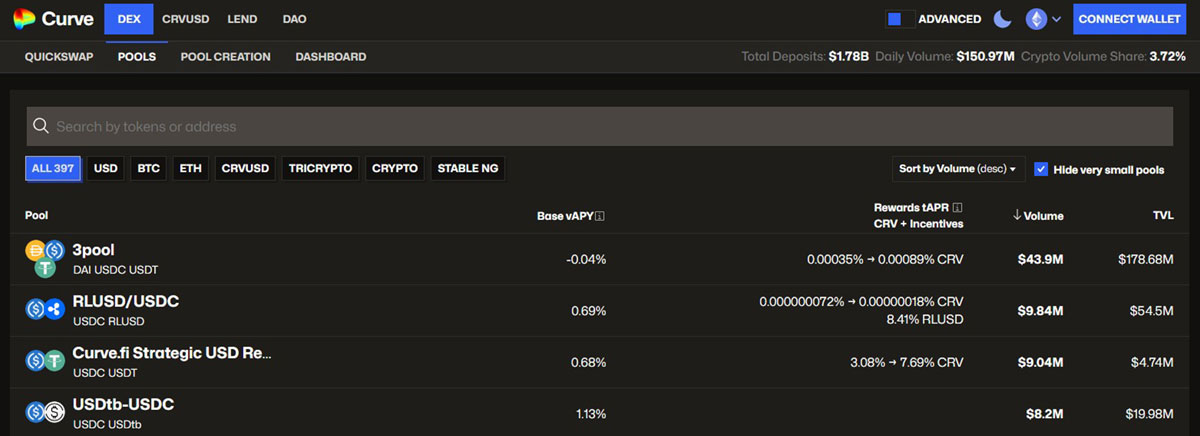This screenshot has height=436, width=1200.
Task: Click the 3pool token icons
Action: [x=45, y=259]
